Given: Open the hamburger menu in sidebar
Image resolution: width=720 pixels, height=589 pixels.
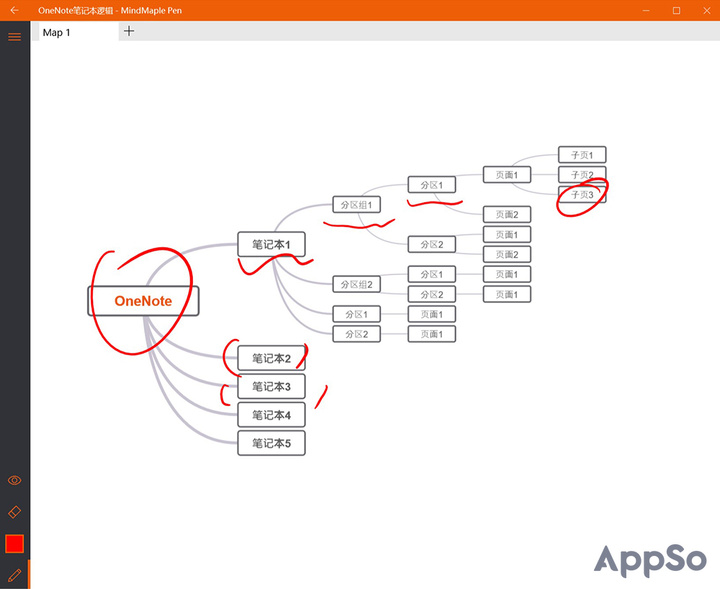Looking at the screenshot, I should [x=15, y=37].
